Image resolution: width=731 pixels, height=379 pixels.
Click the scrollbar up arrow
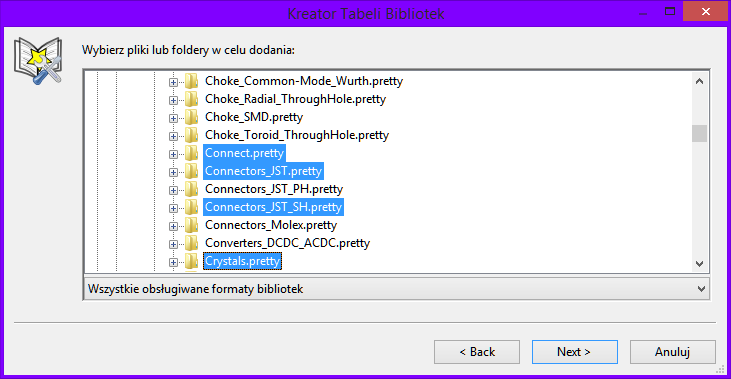point(699,81)
